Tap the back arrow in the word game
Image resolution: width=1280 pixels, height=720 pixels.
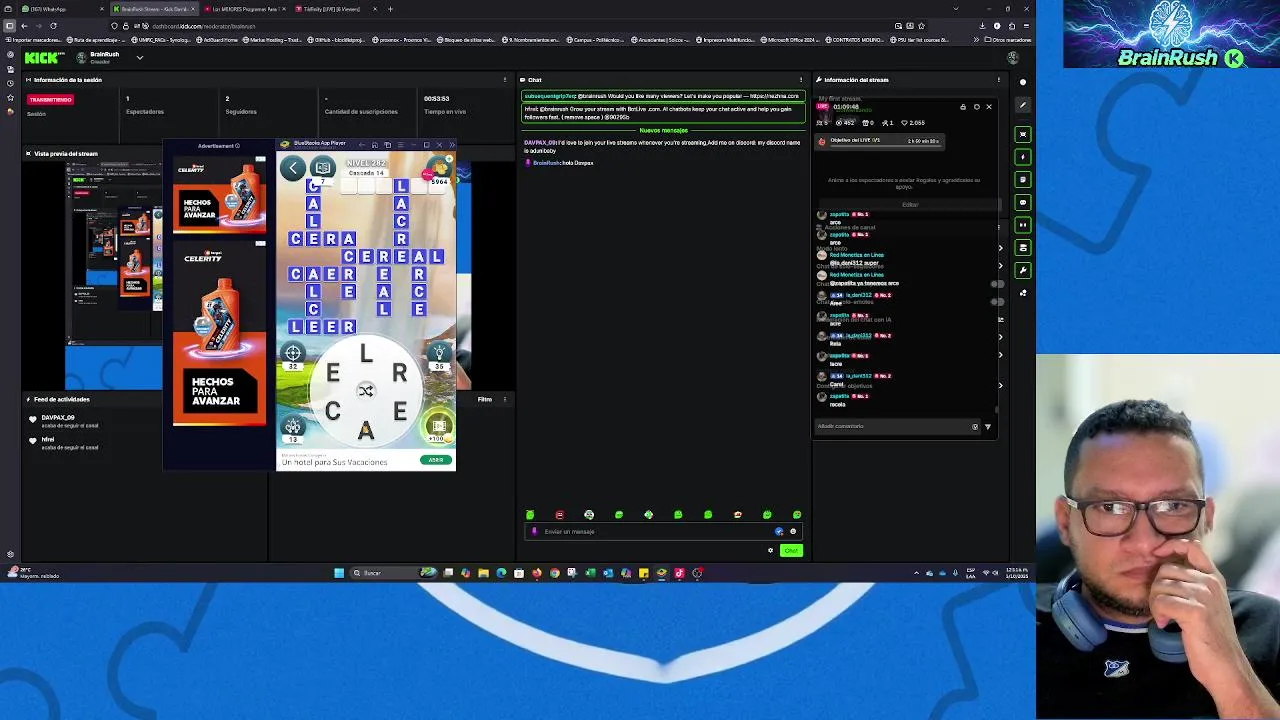coord(292,168)
